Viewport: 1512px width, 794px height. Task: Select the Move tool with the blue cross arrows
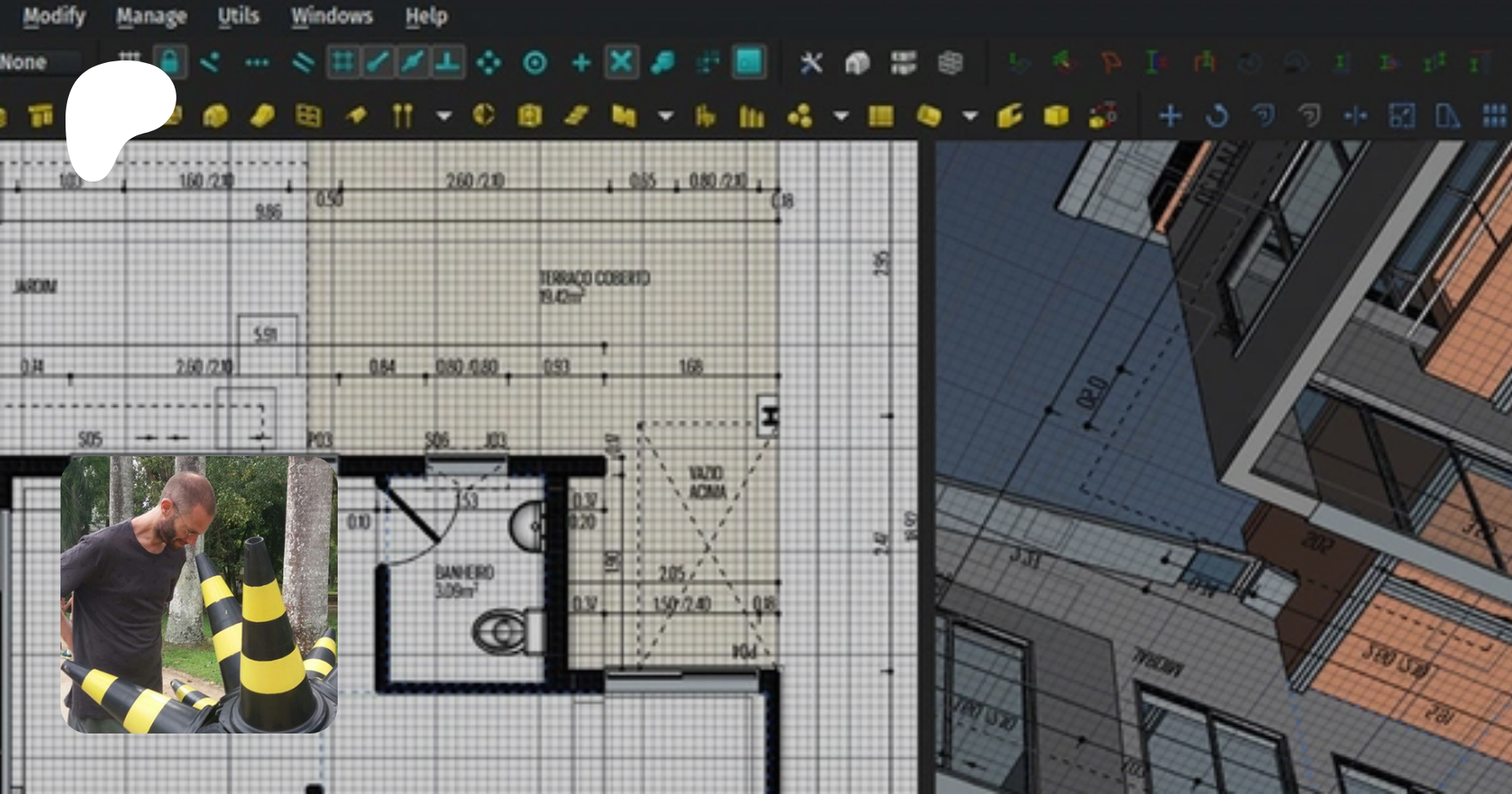tap(1170, 115)
